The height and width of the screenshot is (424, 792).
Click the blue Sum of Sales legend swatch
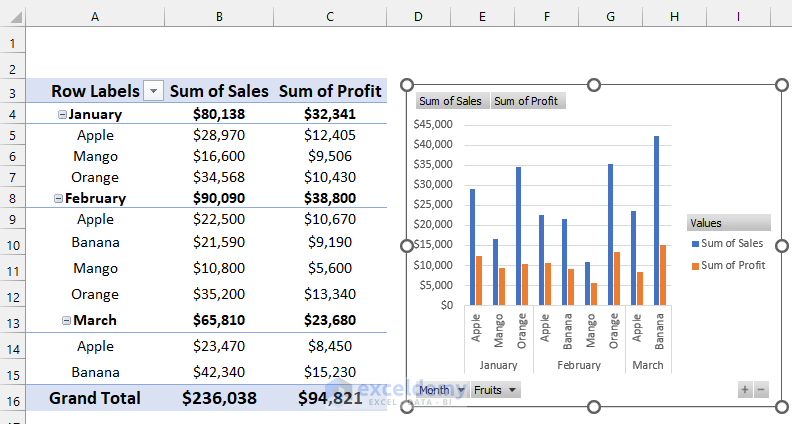click(695, 243)
